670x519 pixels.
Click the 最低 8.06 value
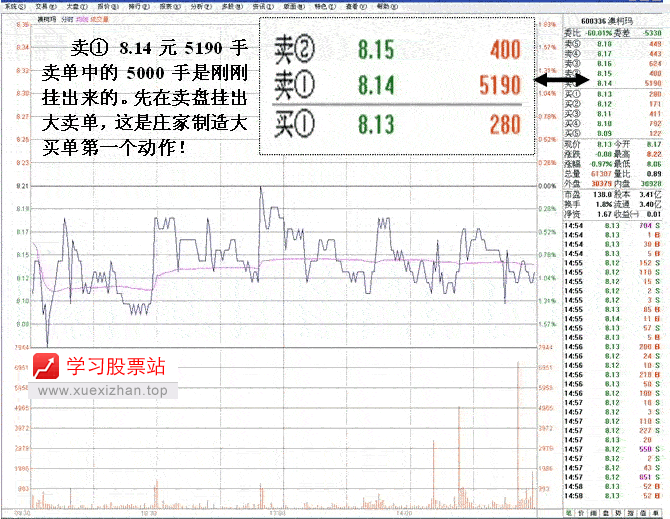(654, 164)
